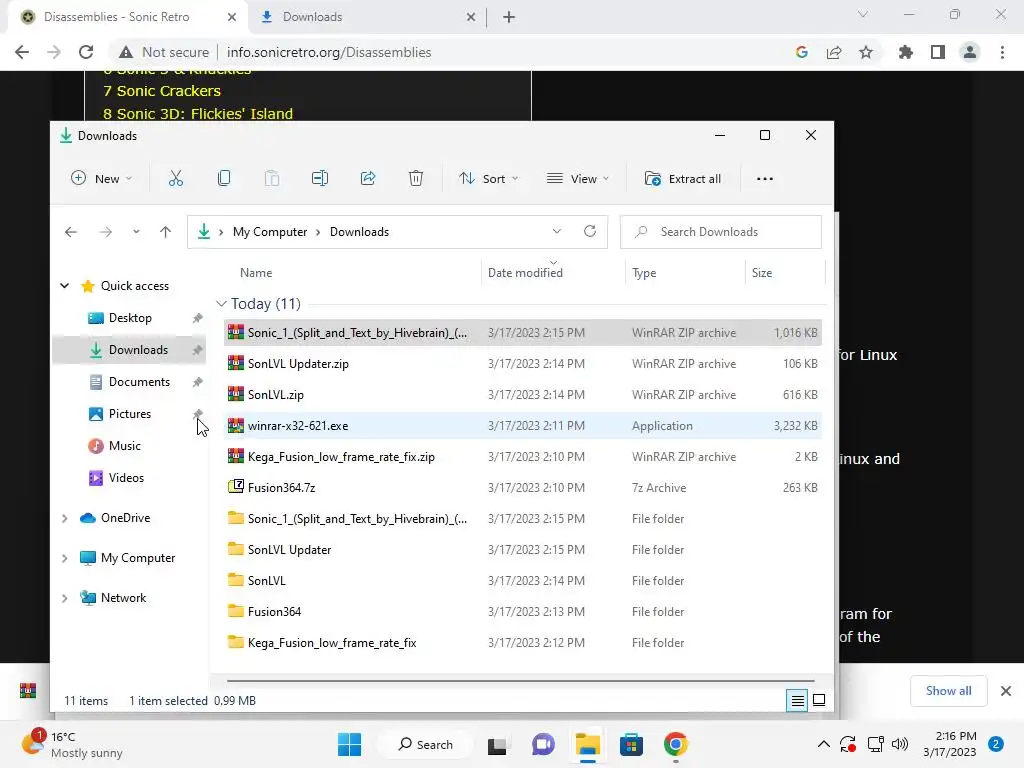Open the Sort dropdown

tap(488, 179)
